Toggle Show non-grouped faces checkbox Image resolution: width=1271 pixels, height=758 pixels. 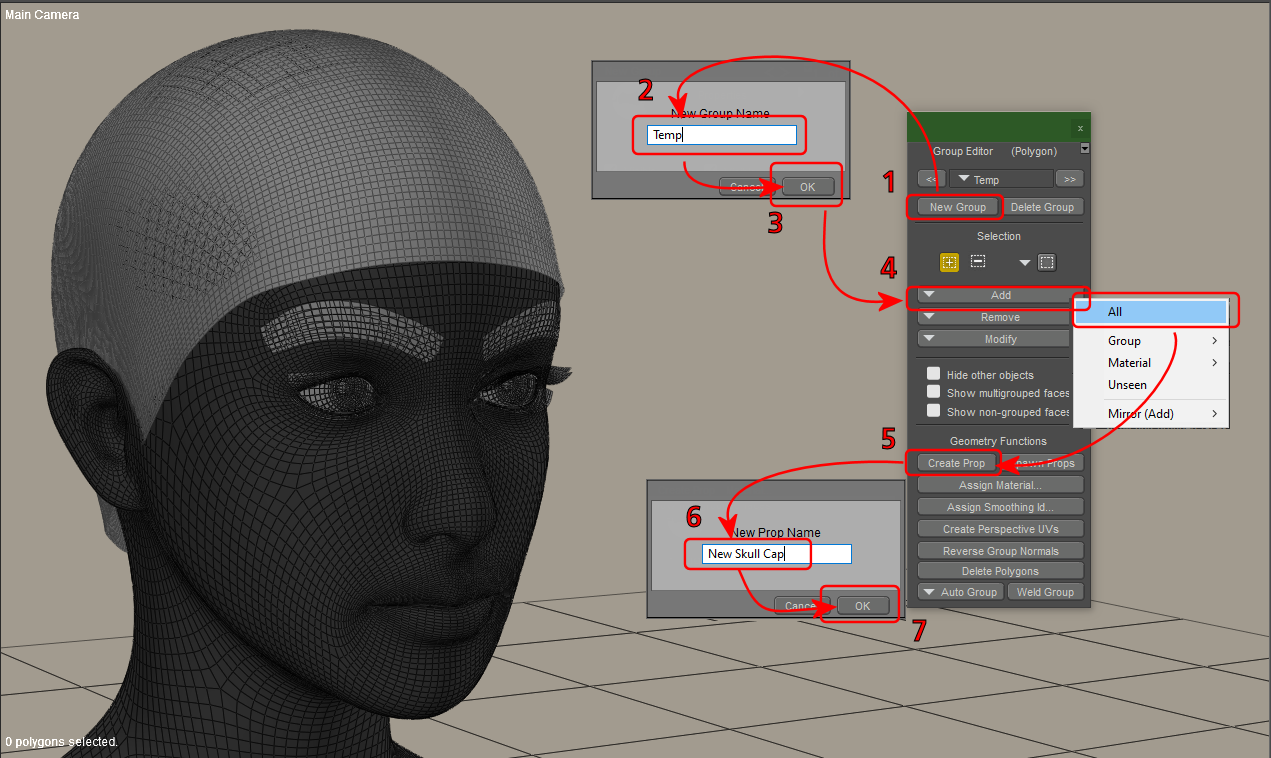933,411
